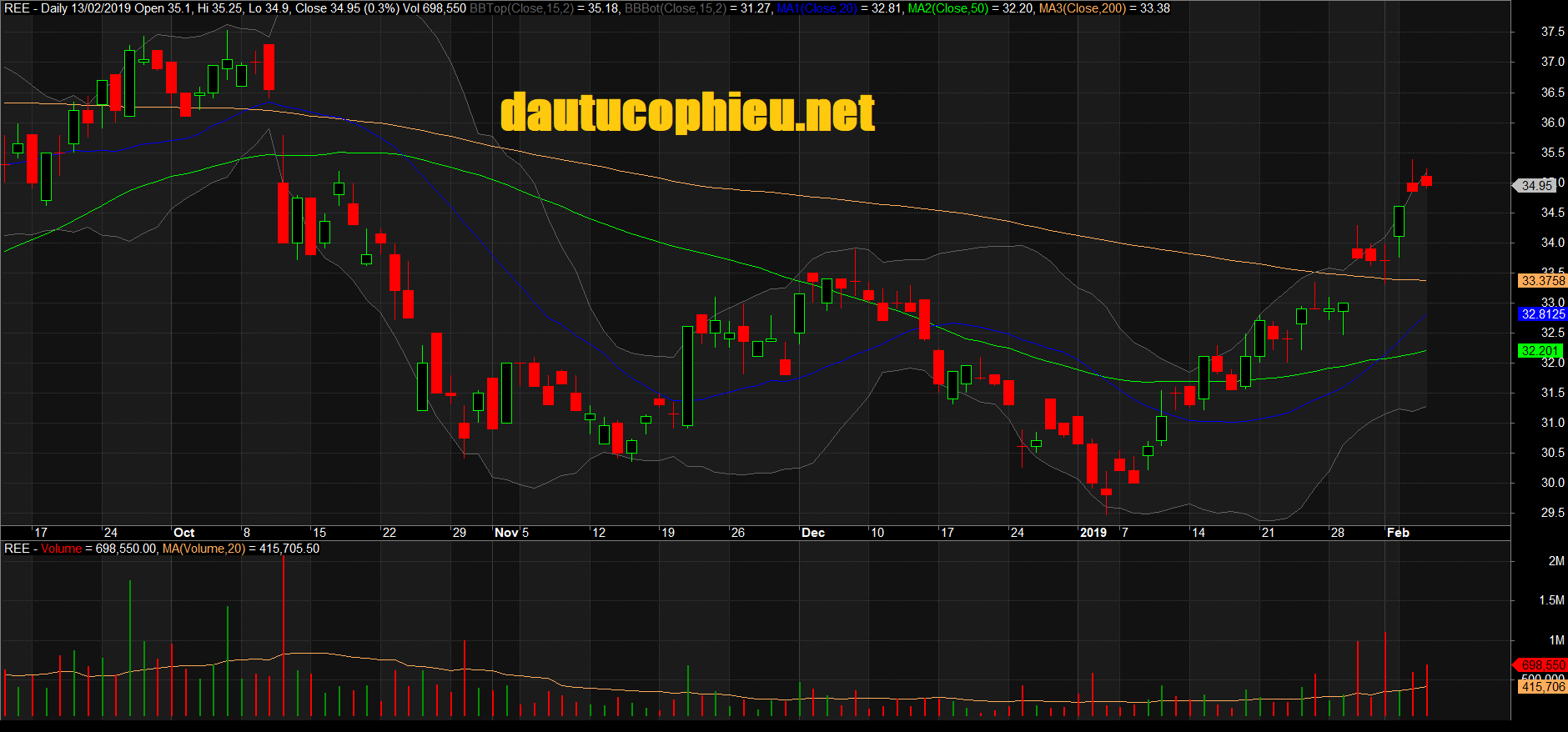1568x732 pixels.
Task: Click the 36.0 price axis label
Action: (x=1552, y=123)
